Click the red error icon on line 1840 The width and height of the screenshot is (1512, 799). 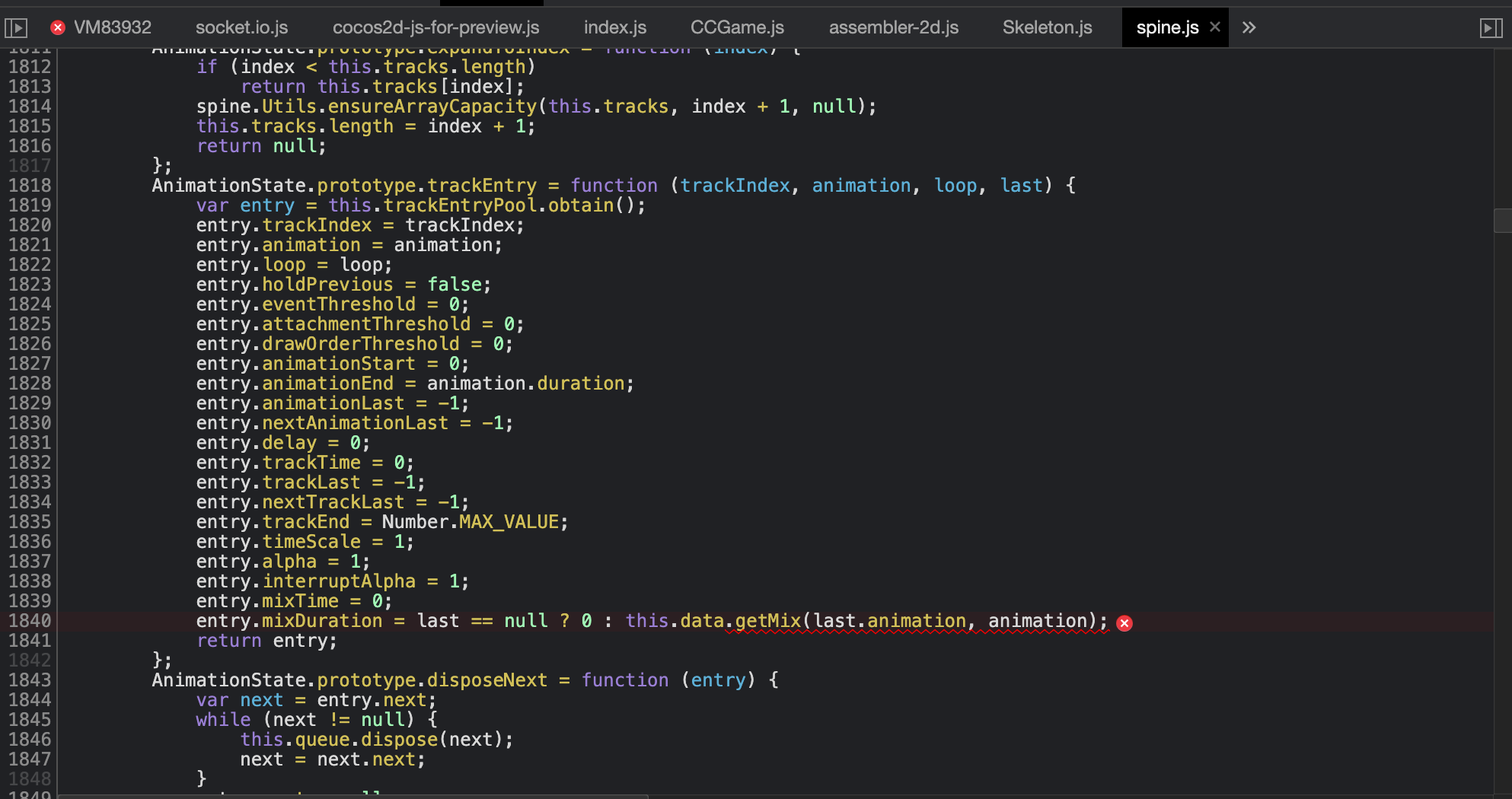1124,623
